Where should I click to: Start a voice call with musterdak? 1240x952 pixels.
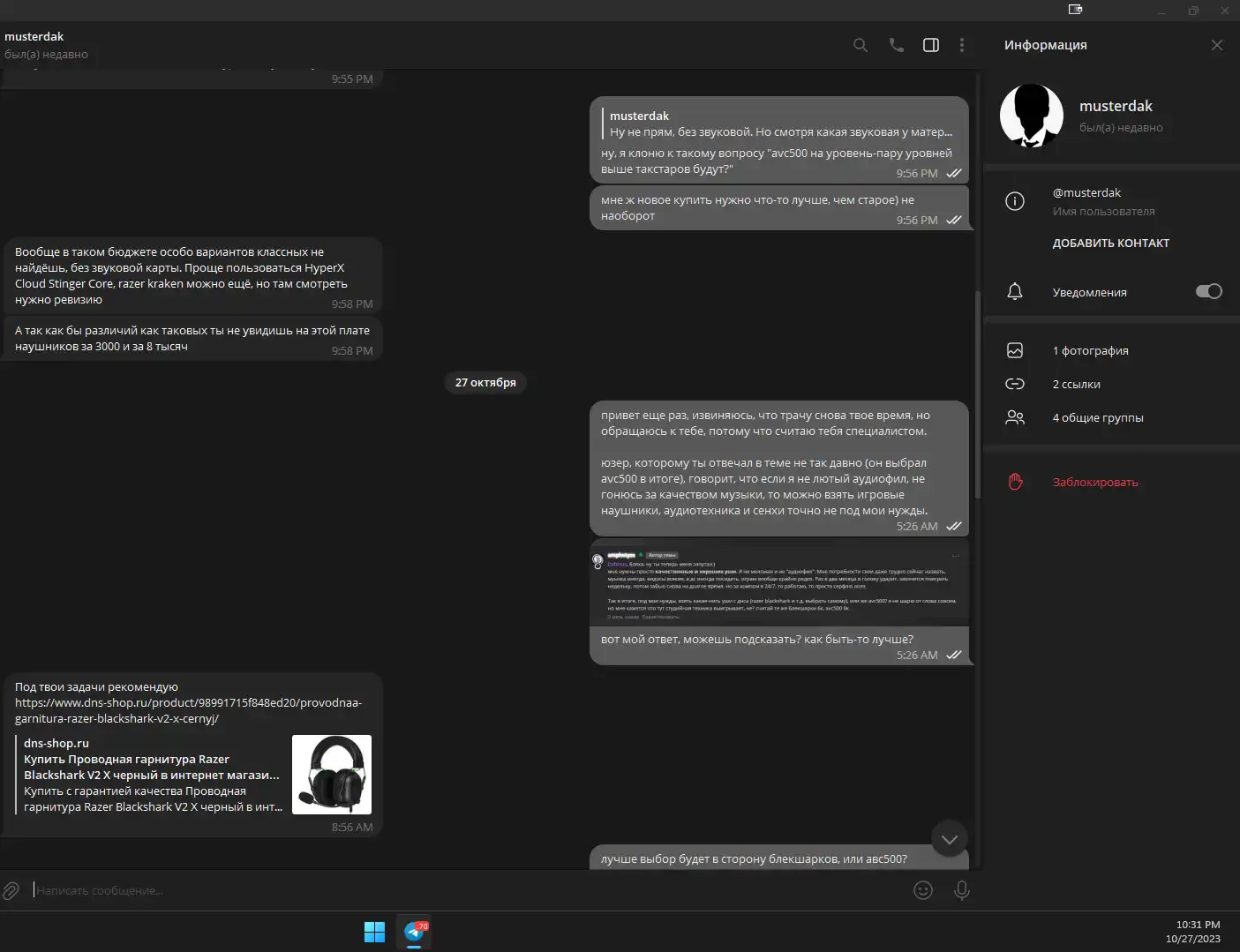pyautogui.click(x=896, y=45)
